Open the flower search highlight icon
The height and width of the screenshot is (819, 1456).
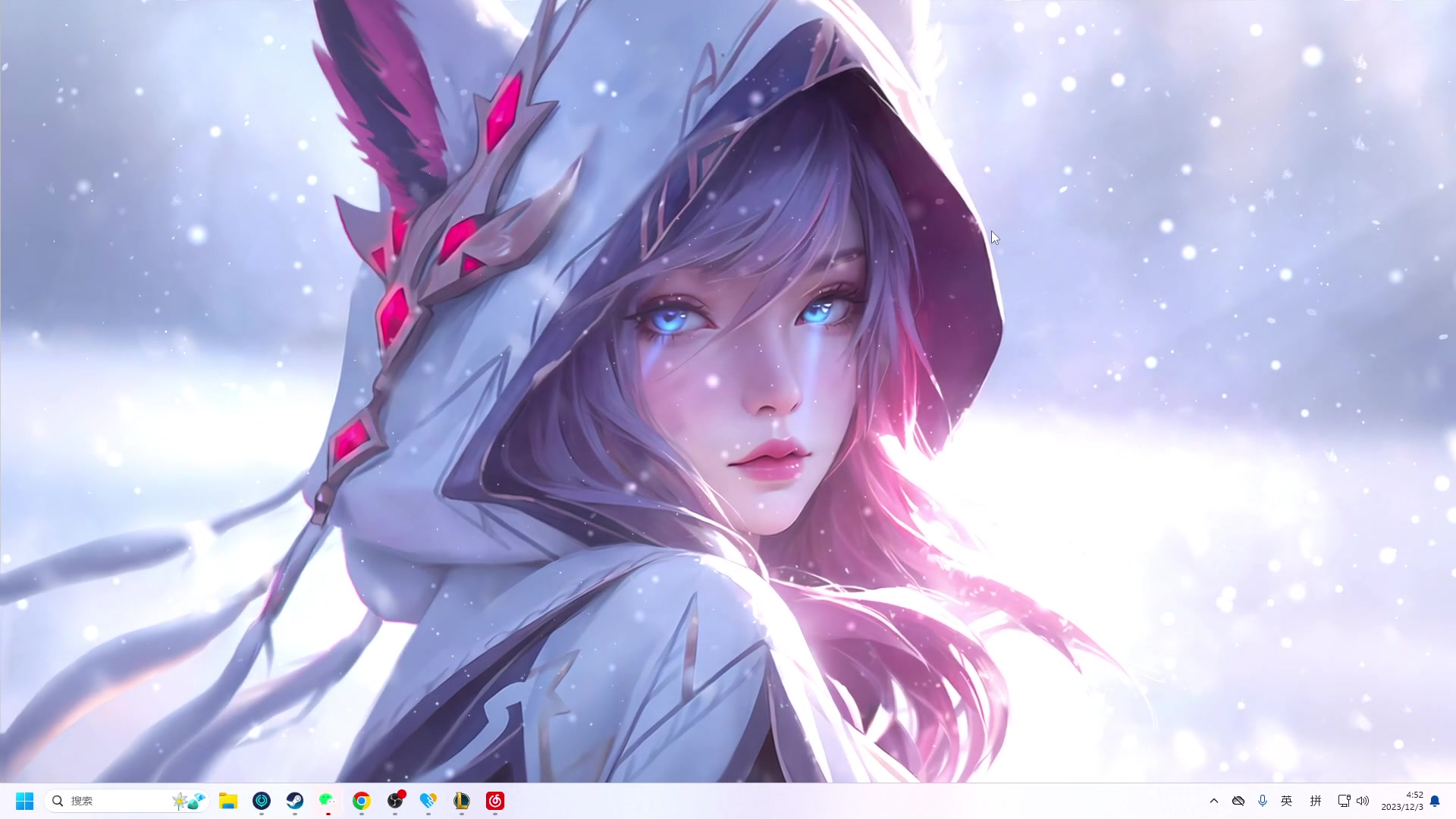pos(189,801)
